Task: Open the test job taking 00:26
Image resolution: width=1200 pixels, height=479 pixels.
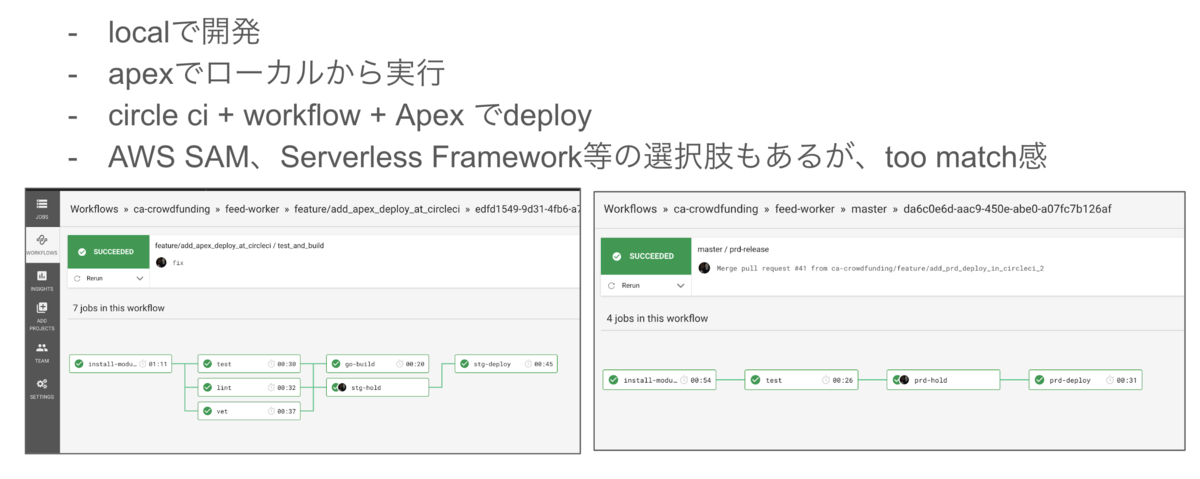Action: pos(800,380)
